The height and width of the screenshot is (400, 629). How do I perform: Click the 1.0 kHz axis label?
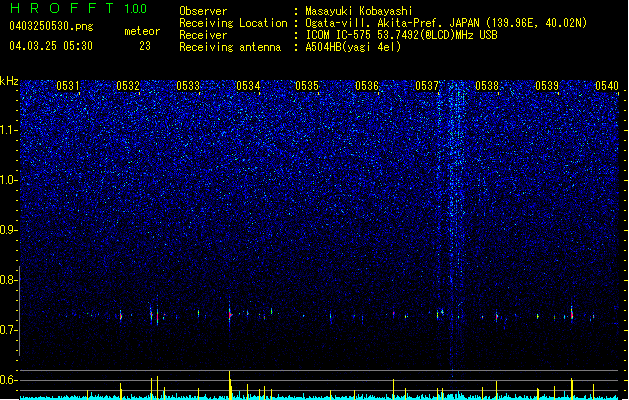pyautogui.click(x=9, y=180)
